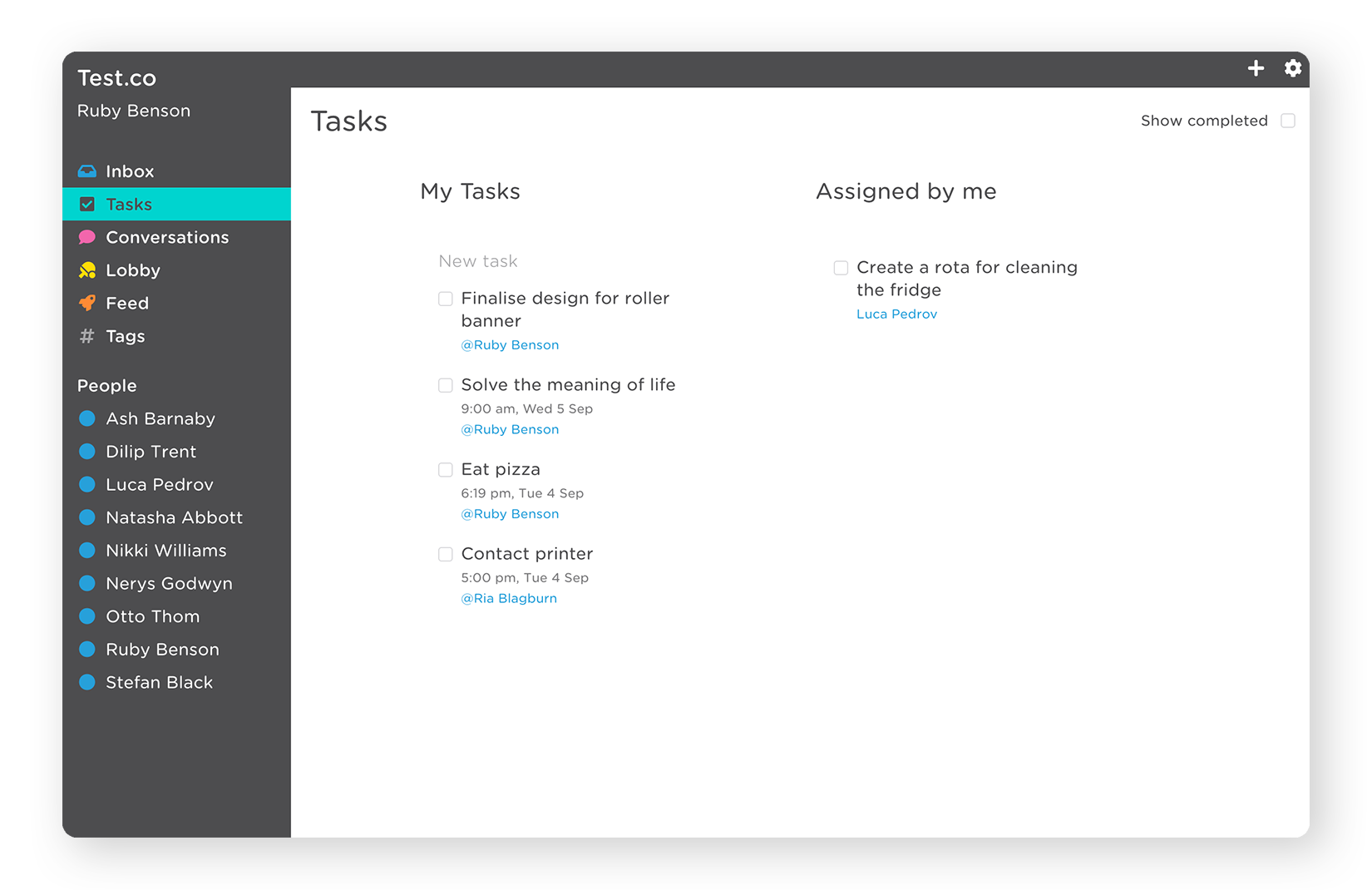Click status dot next to Nikki Williams
1372x890 pixels.
[x=86, y=551]
